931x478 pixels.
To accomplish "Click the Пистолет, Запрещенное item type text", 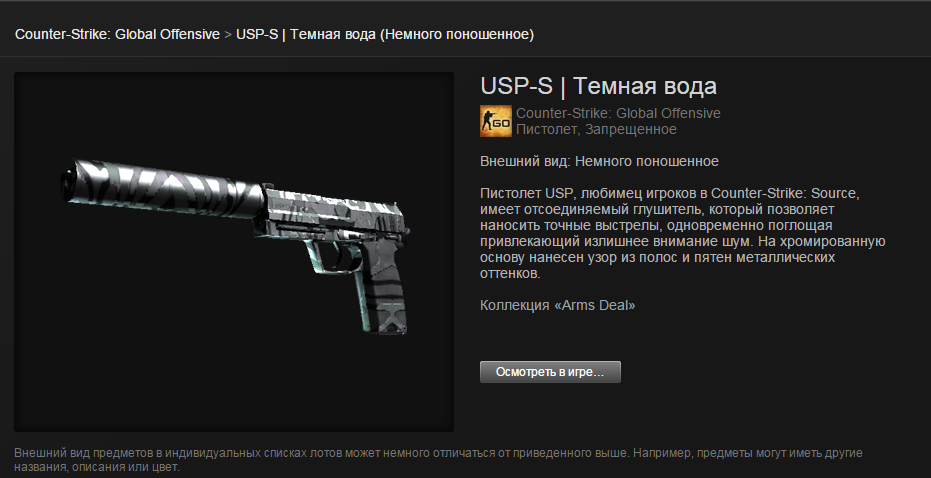I will pos(596,129).
